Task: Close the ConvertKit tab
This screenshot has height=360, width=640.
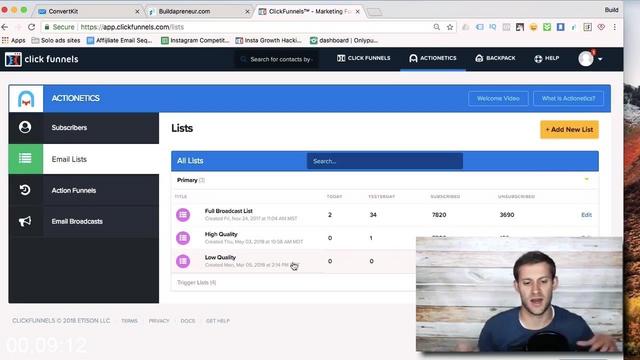Action: click(137, 11)
